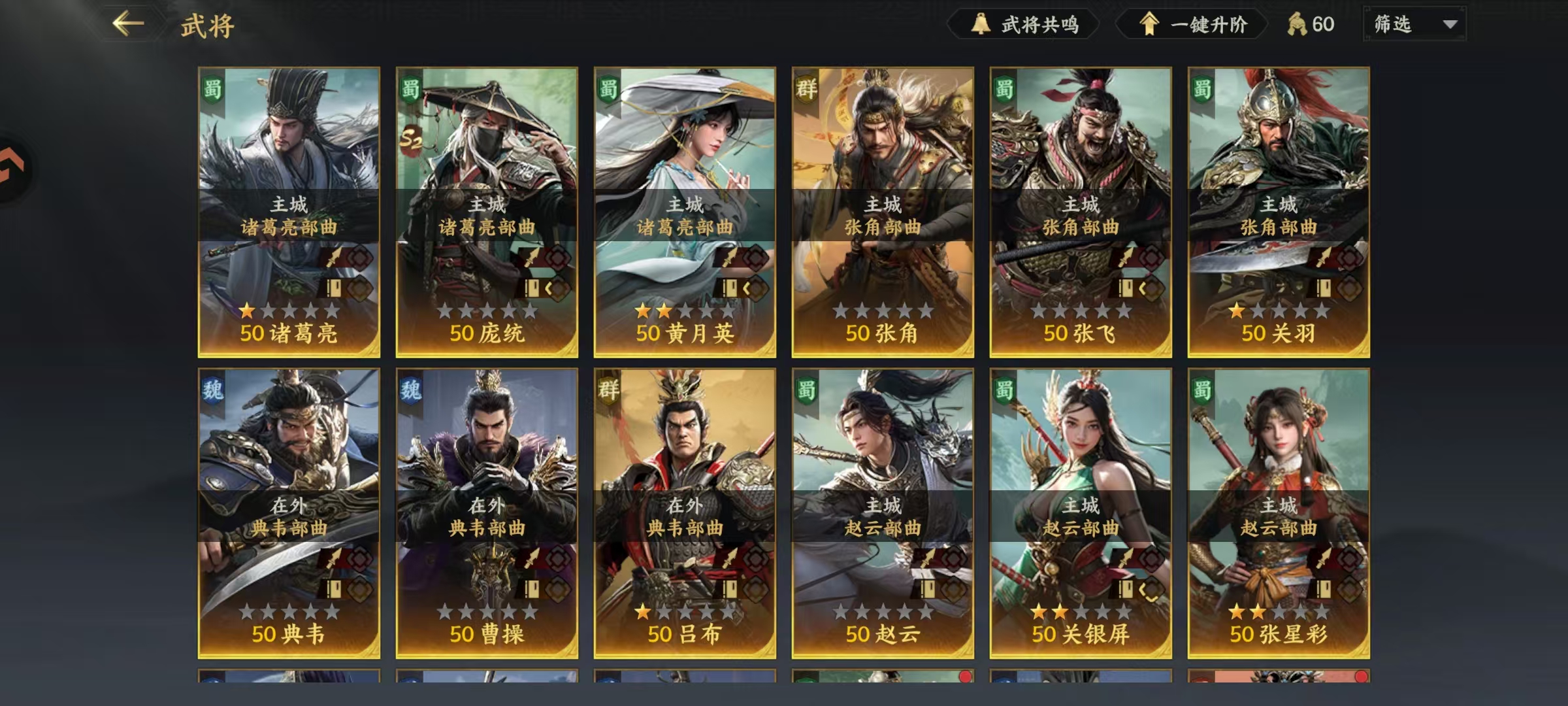This screenshot has height=706, width=1568.
Task: Open the side panel tab on the left edge
Action: point(14,169)
